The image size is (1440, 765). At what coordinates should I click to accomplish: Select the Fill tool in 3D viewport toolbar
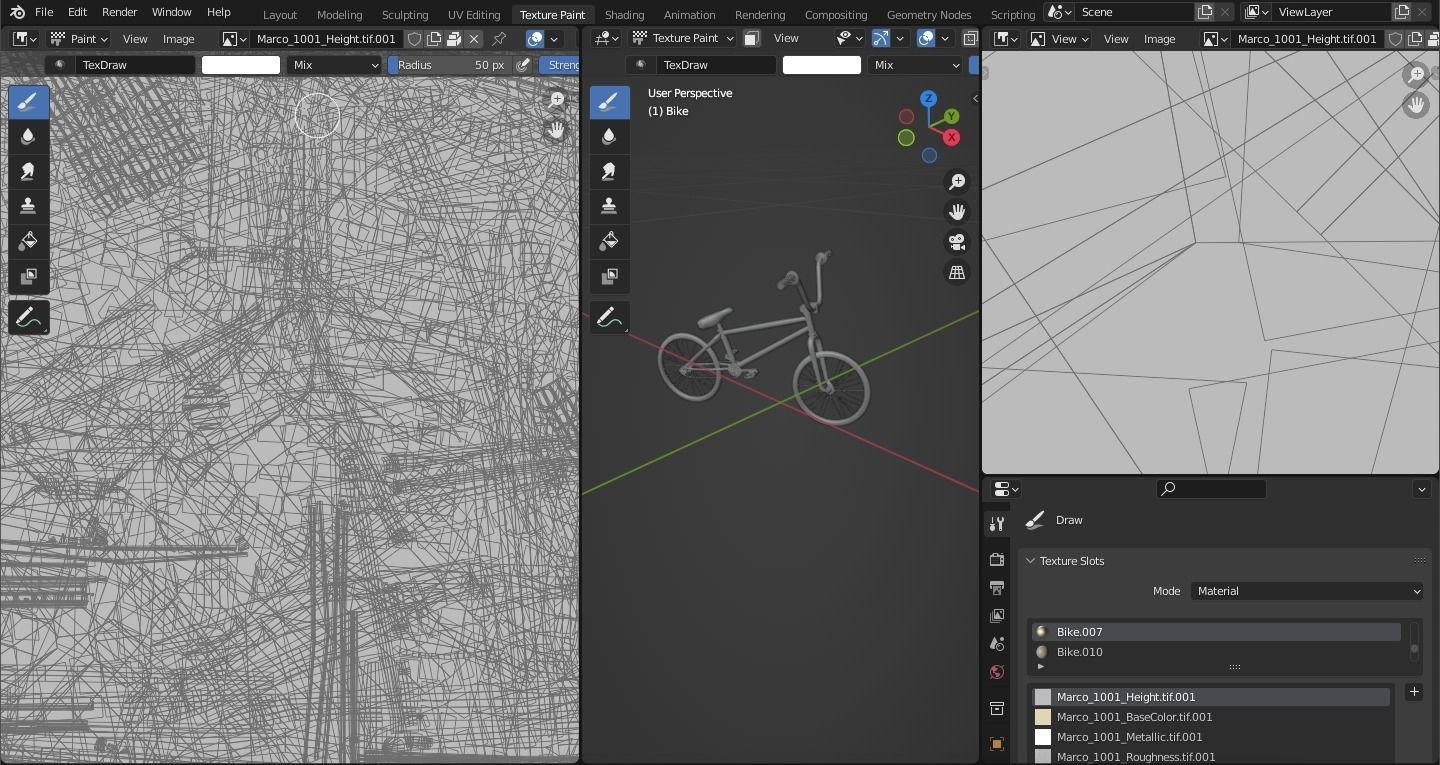click(609, 241)
